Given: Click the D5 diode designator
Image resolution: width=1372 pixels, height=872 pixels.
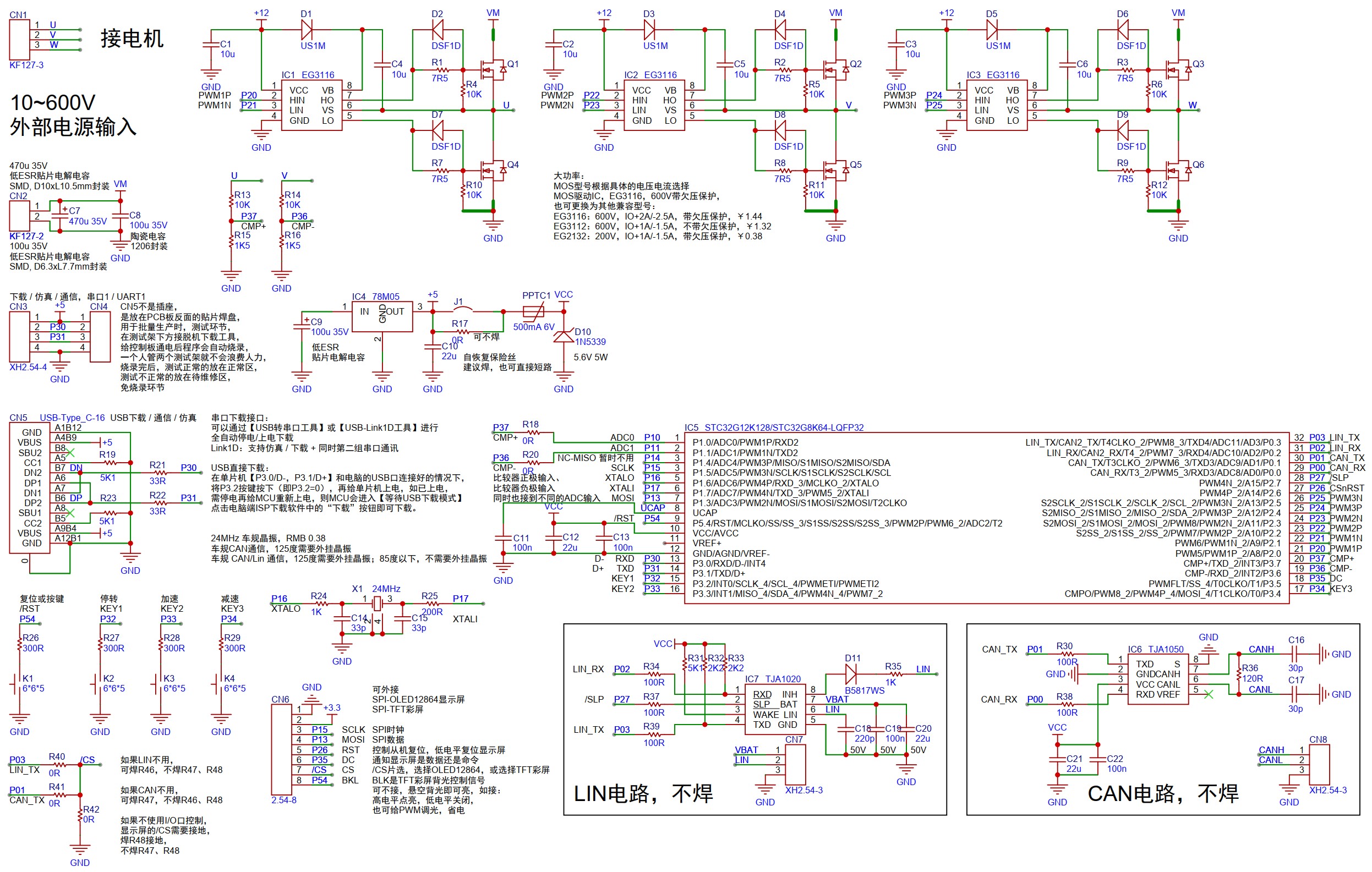Looking at the screenshot, I should pos(991,14).
